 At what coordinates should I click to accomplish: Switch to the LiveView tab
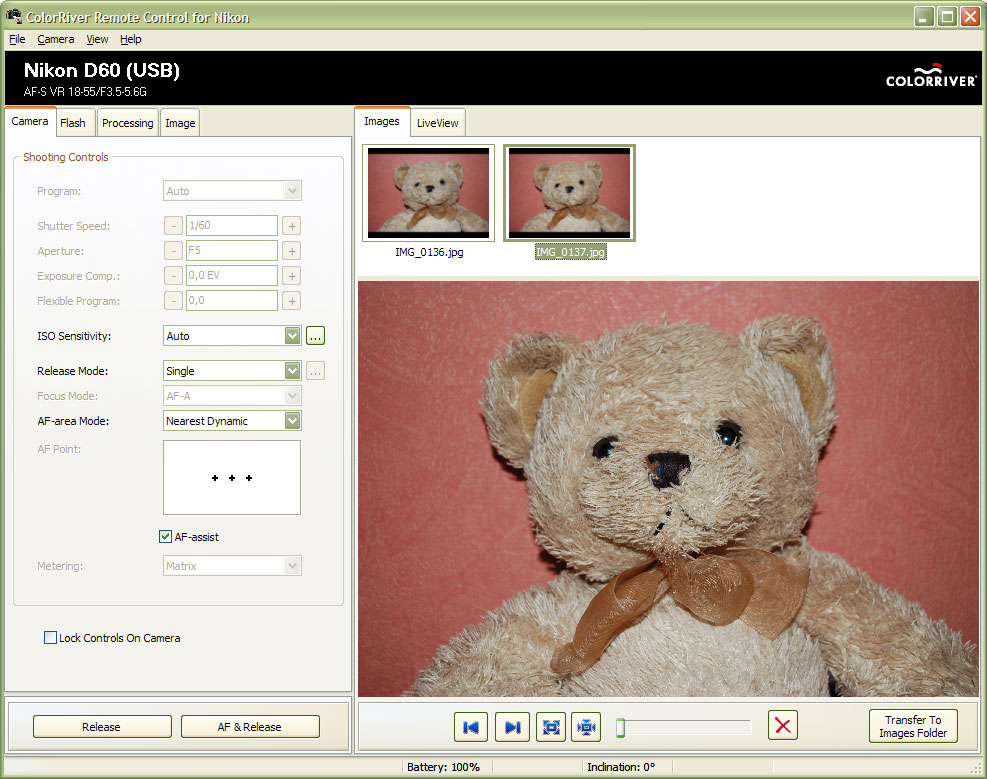pos(437,123)
